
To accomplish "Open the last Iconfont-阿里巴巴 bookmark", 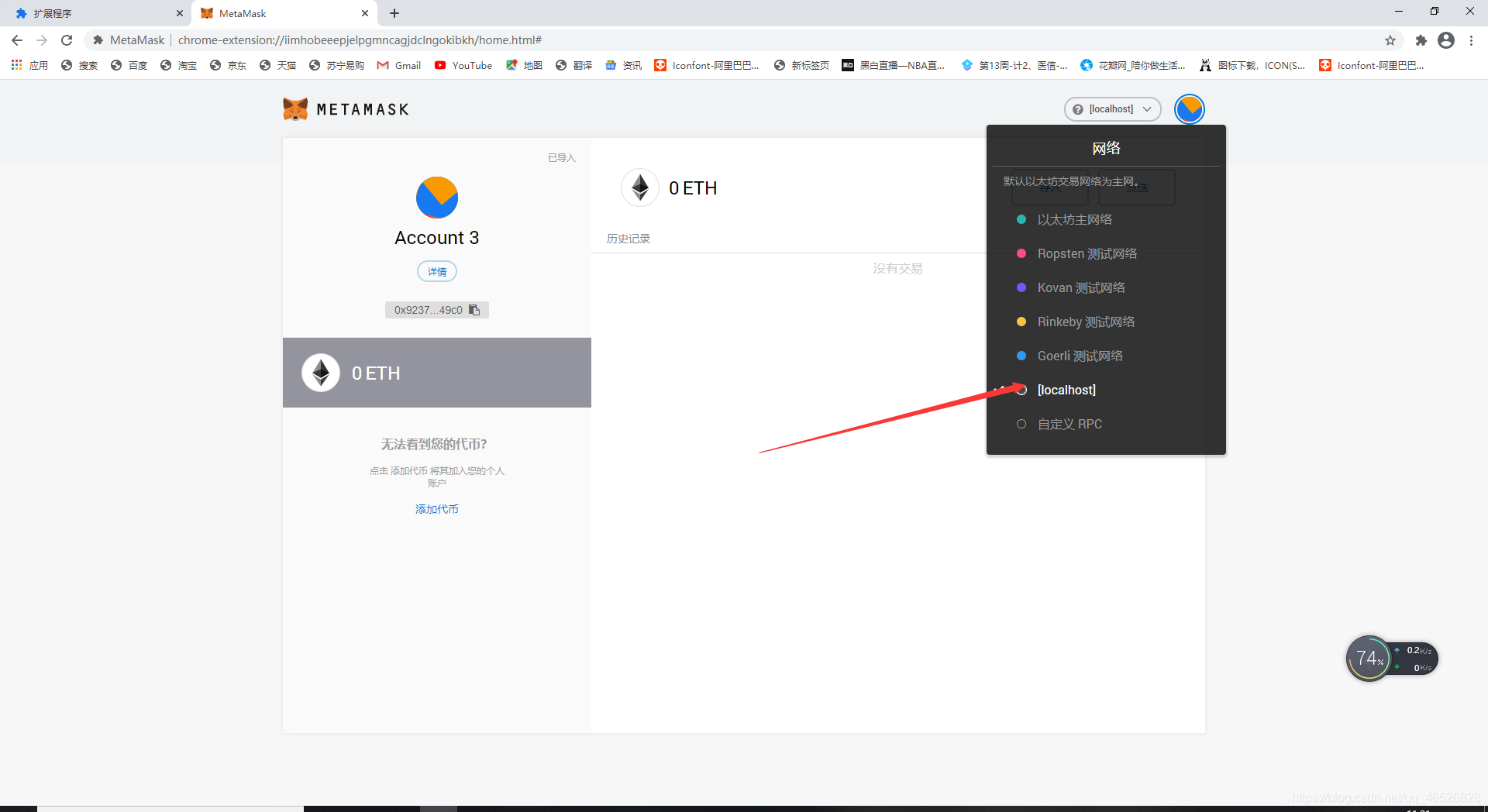I will (1372, 66).
